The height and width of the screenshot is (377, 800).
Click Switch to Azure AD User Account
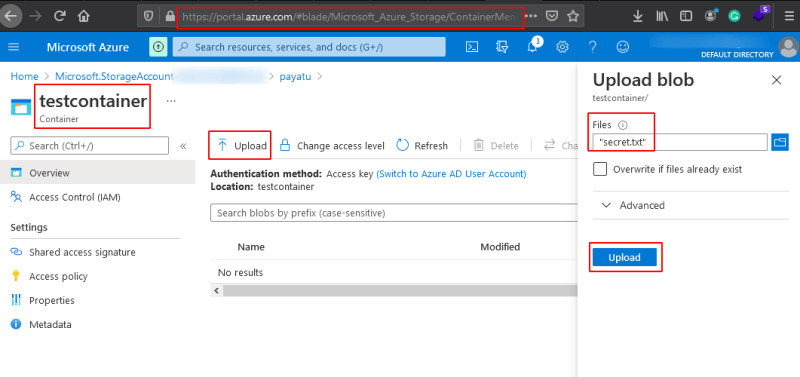451,174
